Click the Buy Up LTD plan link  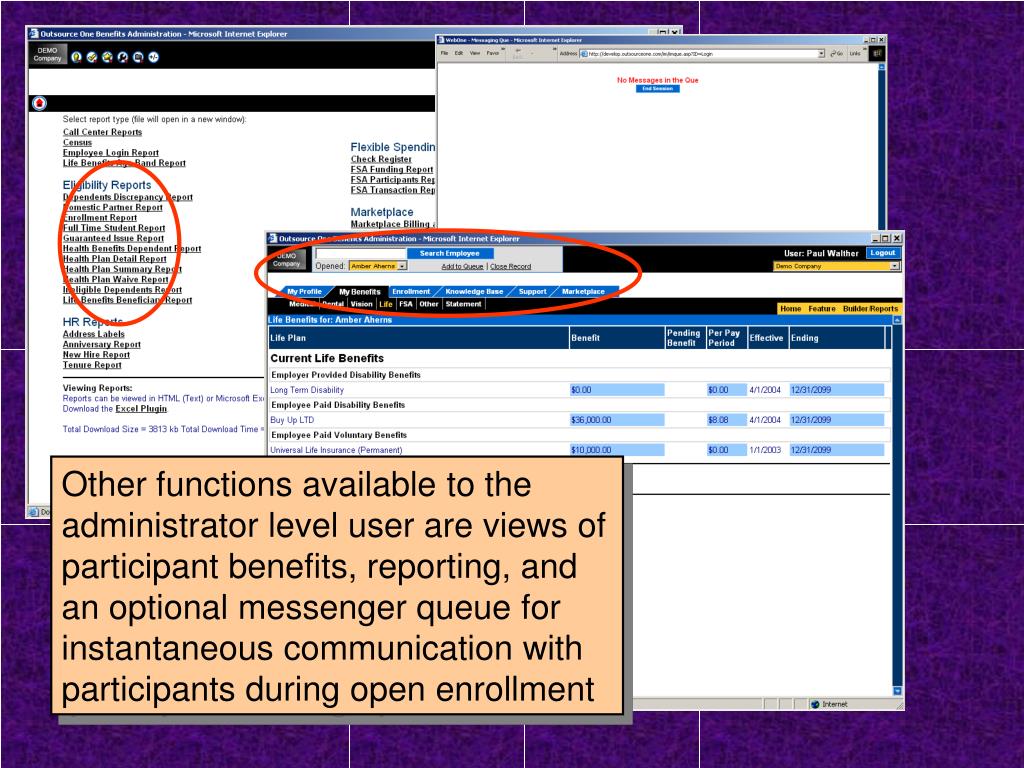tap(292, 420)
